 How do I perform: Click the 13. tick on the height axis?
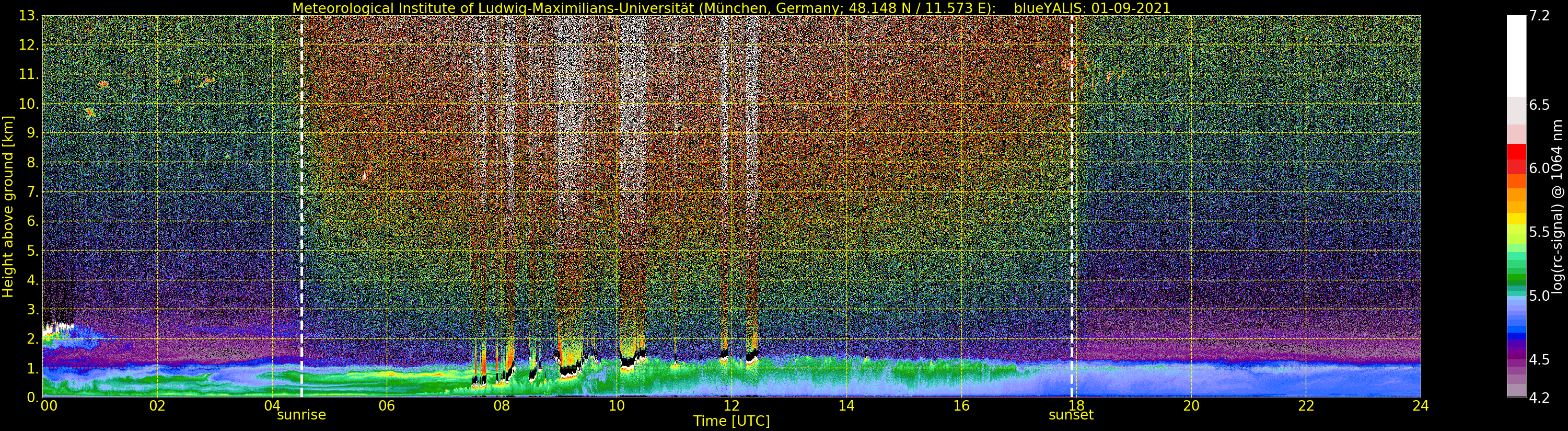(29, 16)
